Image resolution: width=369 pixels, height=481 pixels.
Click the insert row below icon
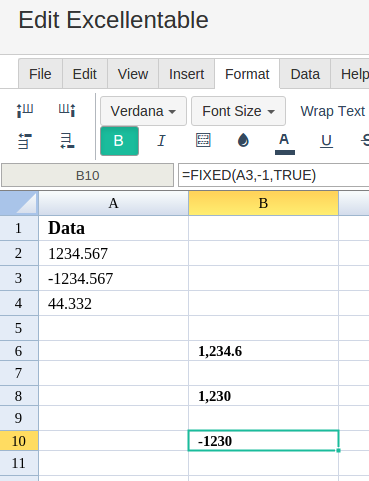point(67,141)
